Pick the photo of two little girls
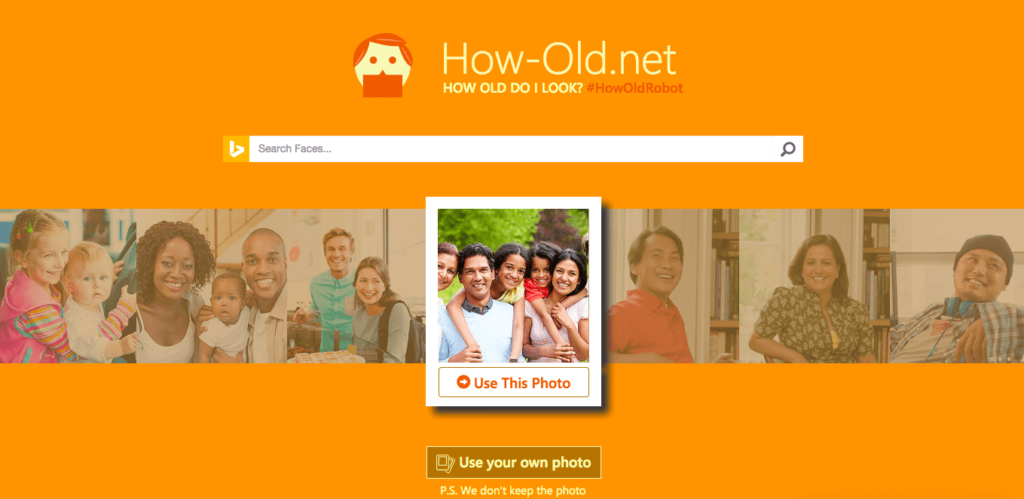1024x499 pixels. 68,285
